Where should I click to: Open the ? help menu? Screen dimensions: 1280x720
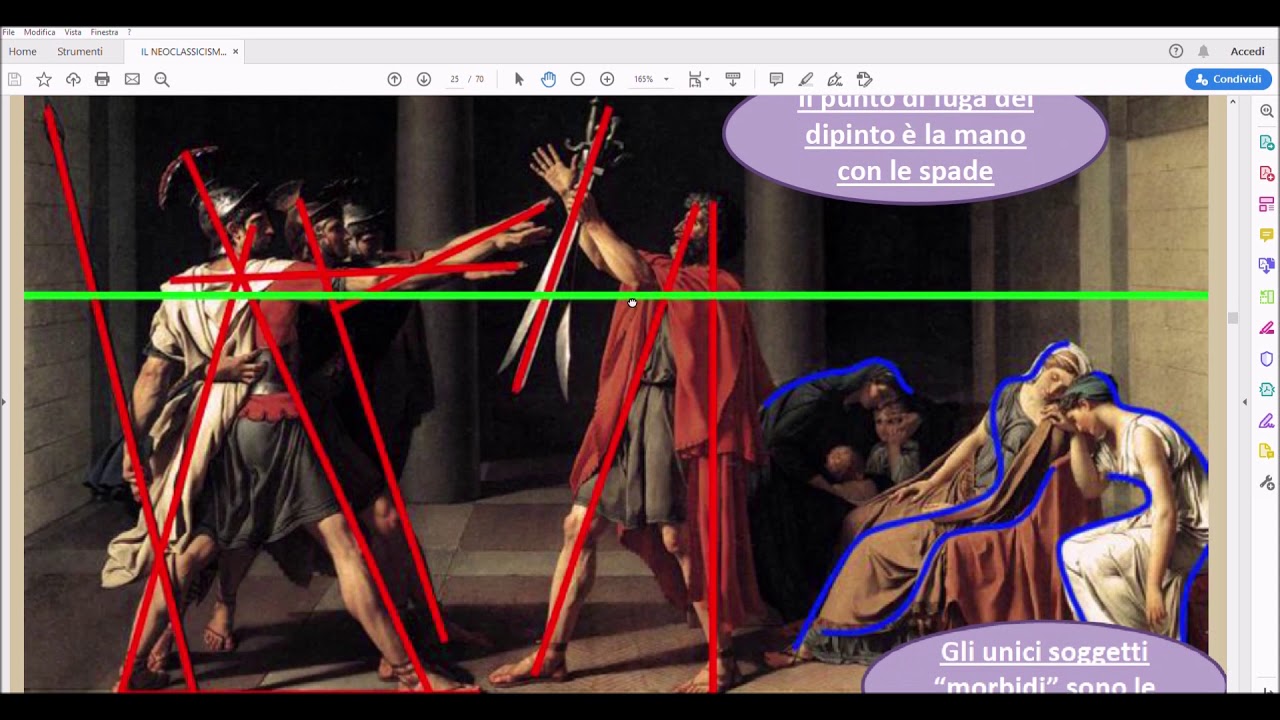(x=129, y=32)
